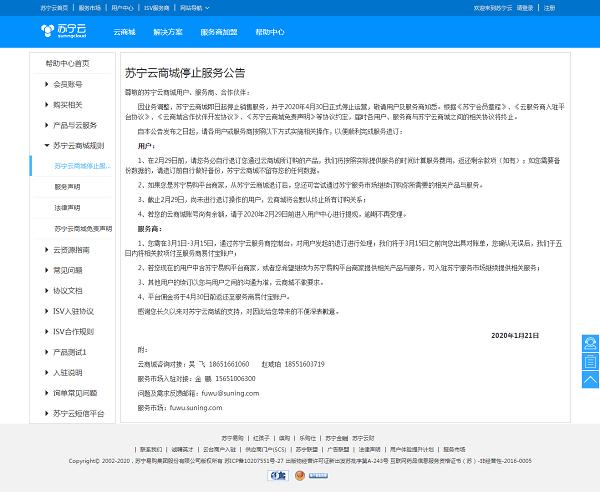Open 帮助中心 in main navigation
Viewport: 600px width, 492px height.
tap(270, 32)
